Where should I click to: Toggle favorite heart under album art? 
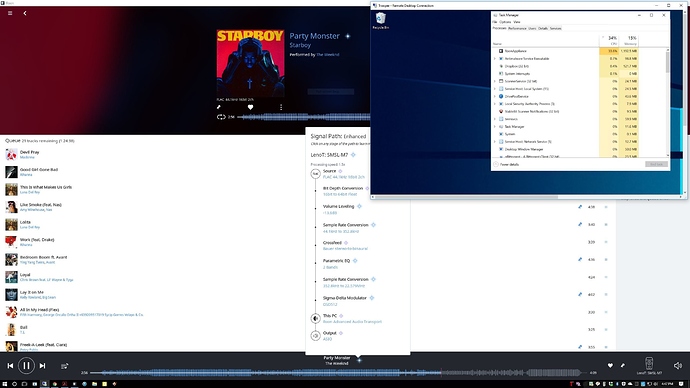tap(250, 107)
